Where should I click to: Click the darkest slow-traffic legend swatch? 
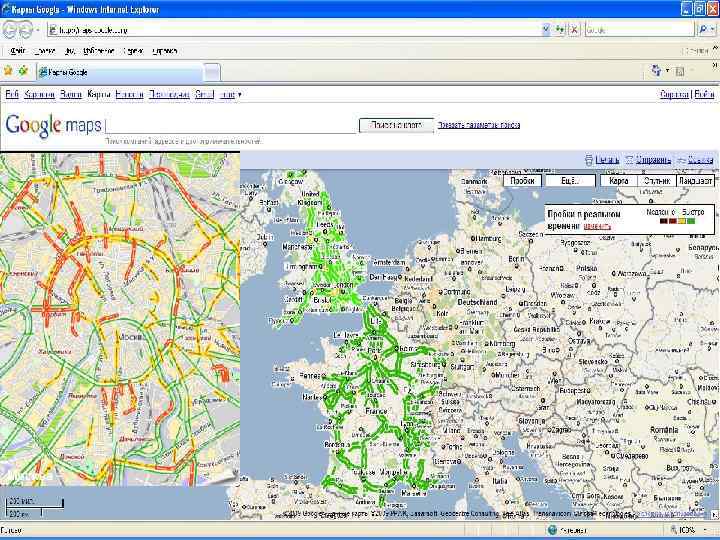pyautogui.click(x=663, y=221)
